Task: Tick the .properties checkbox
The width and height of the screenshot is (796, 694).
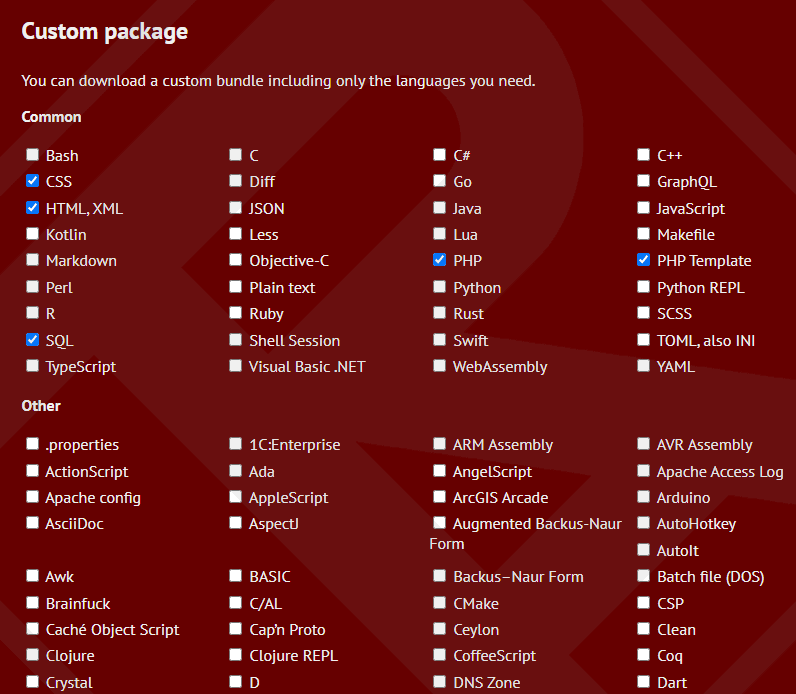Action: click(x=32, y=444)
